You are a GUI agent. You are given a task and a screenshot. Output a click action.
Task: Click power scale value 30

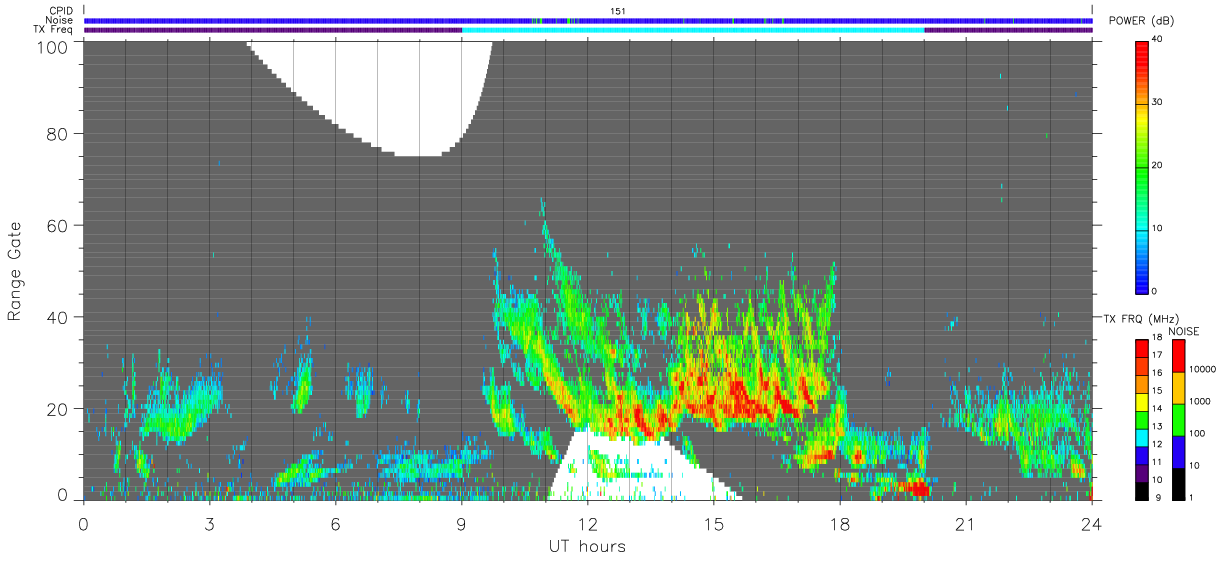click(x=1159, y=103)
